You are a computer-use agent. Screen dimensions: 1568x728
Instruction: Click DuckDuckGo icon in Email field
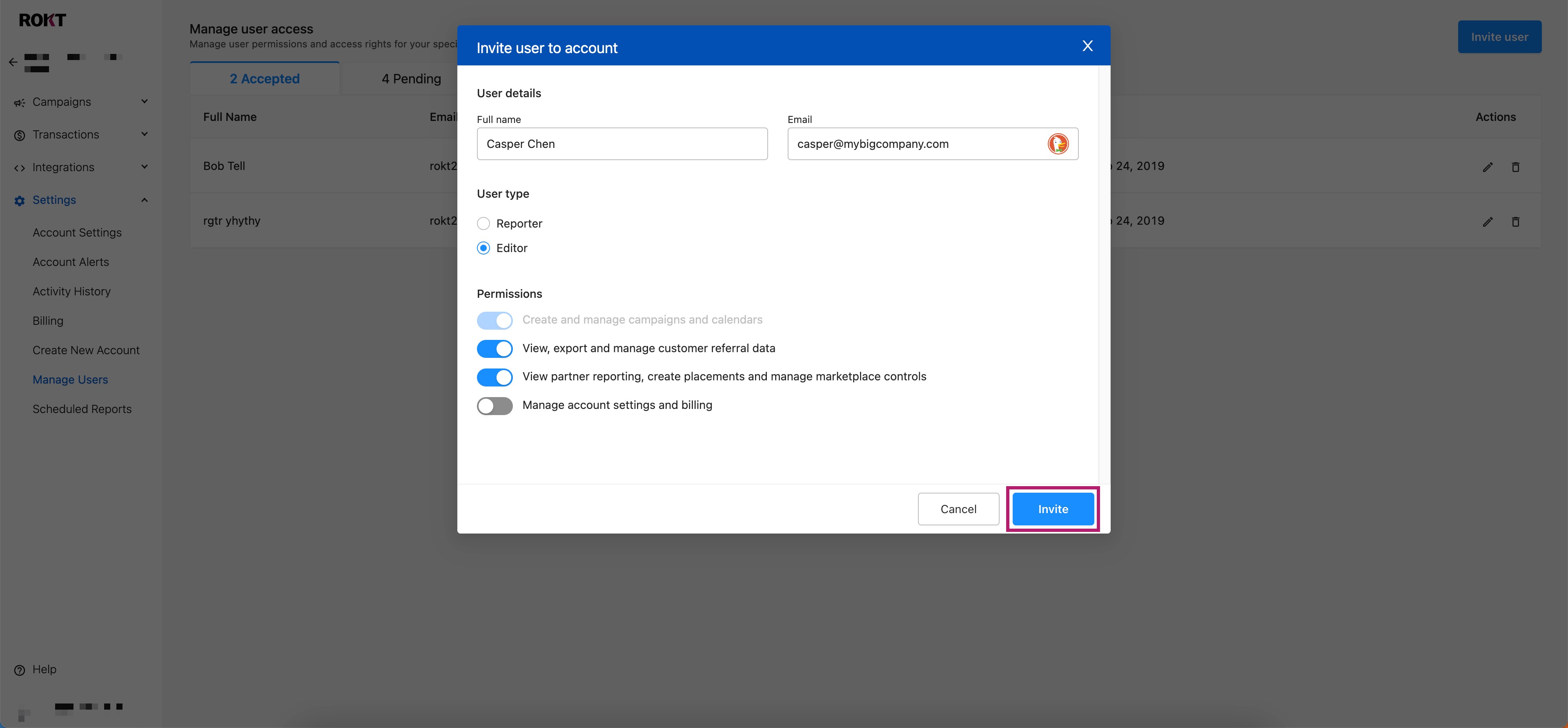1058,144
